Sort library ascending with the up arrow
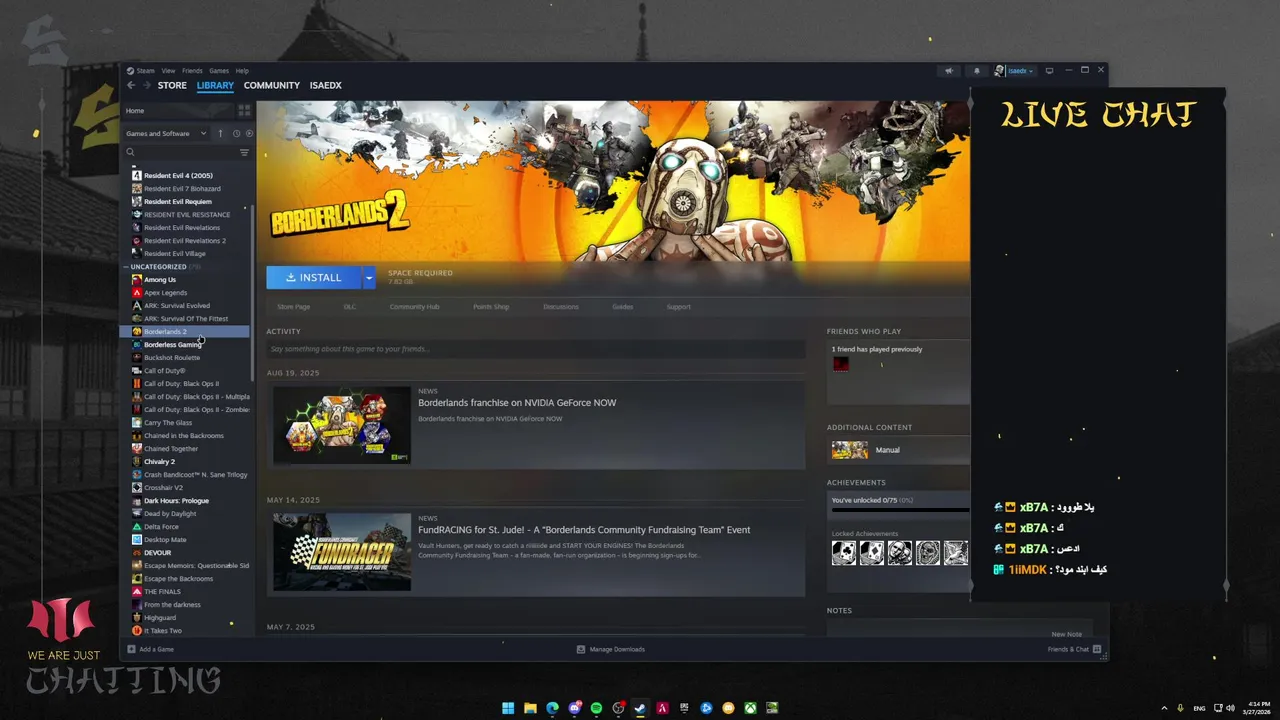Image resolution: width=1280 pixels, height=720 pixels. click(x=220, y=133)
